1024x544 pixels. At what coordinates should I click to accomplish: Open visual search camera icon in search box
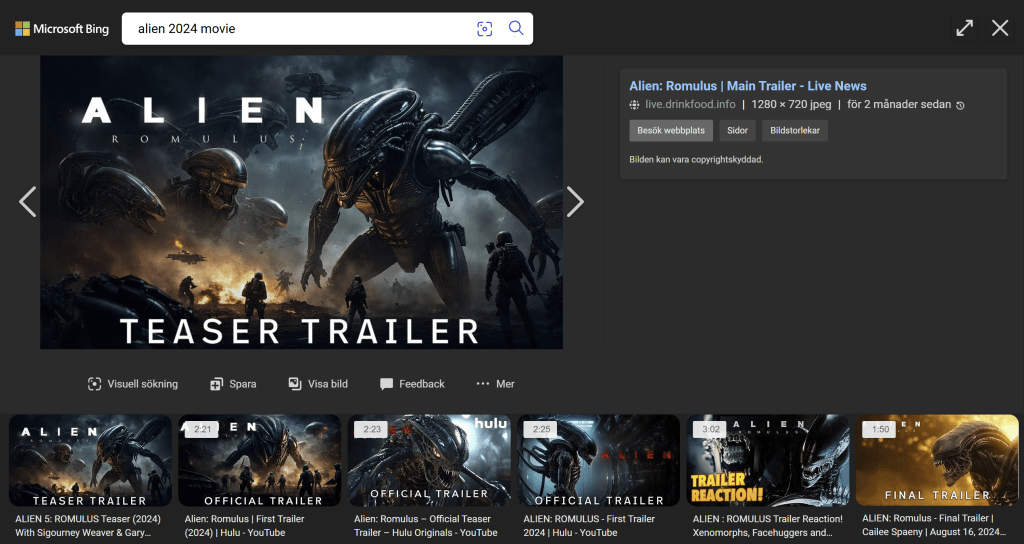tap(485, 29)
